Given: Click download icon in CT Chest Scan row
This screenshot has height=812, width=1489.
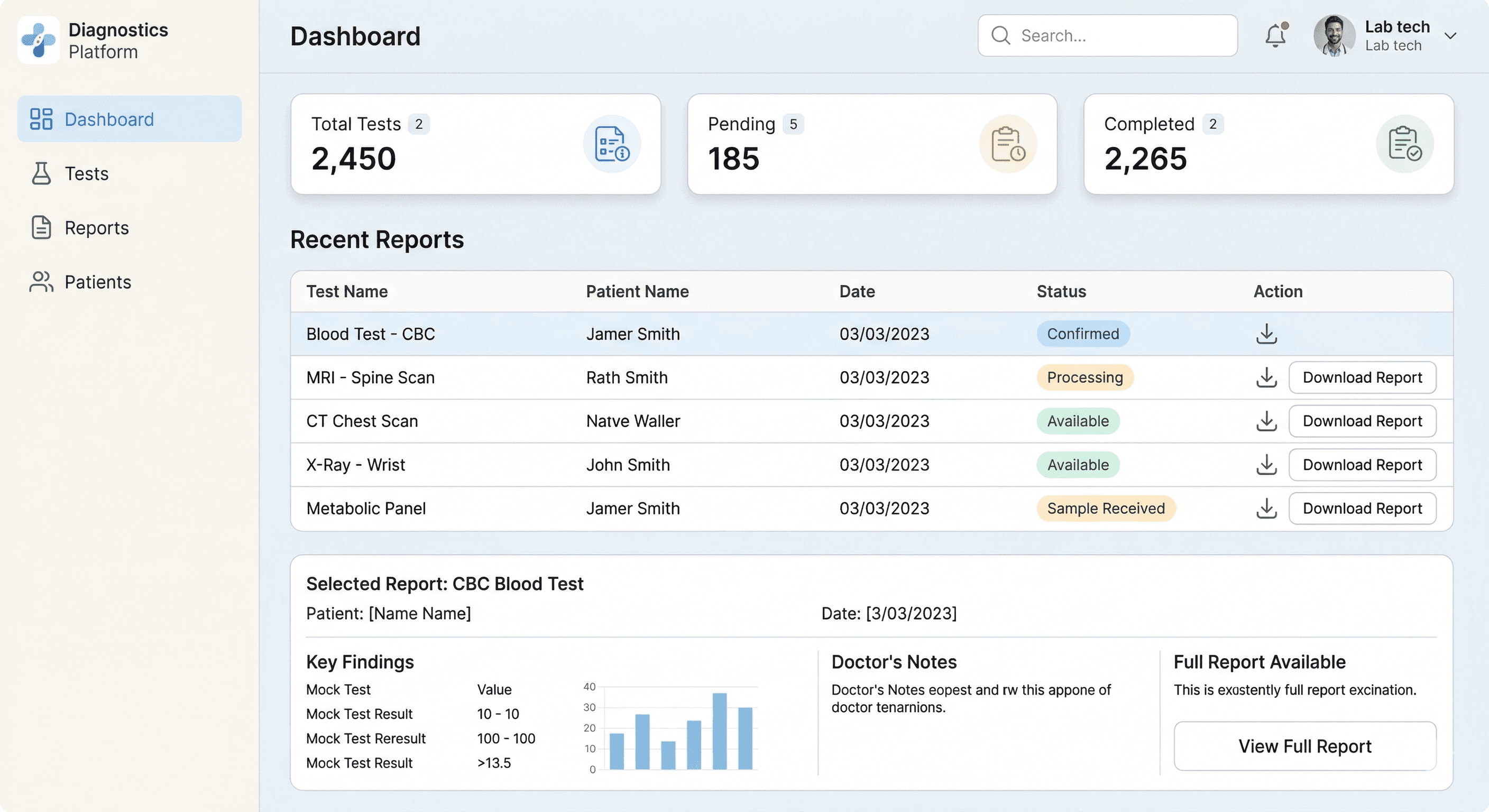Looking at the screenshot, I should pyautogui.click(x=1266, y=421).
